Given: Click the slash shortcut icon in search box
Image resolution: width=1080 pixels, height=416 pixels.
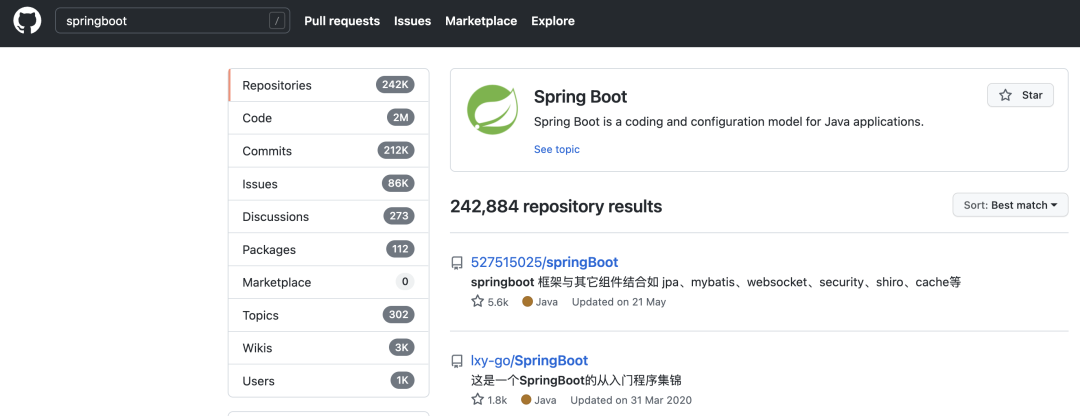Looking at the screenshot, I should coord(277,21).
